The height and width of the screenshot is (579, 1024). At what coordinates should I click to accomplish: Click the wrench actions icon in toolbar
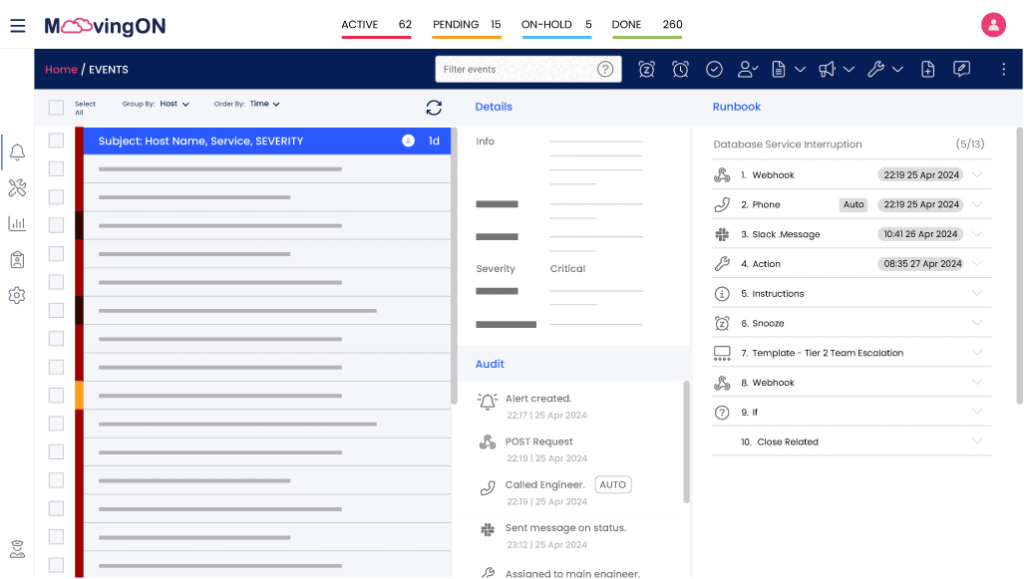[876, 69]
